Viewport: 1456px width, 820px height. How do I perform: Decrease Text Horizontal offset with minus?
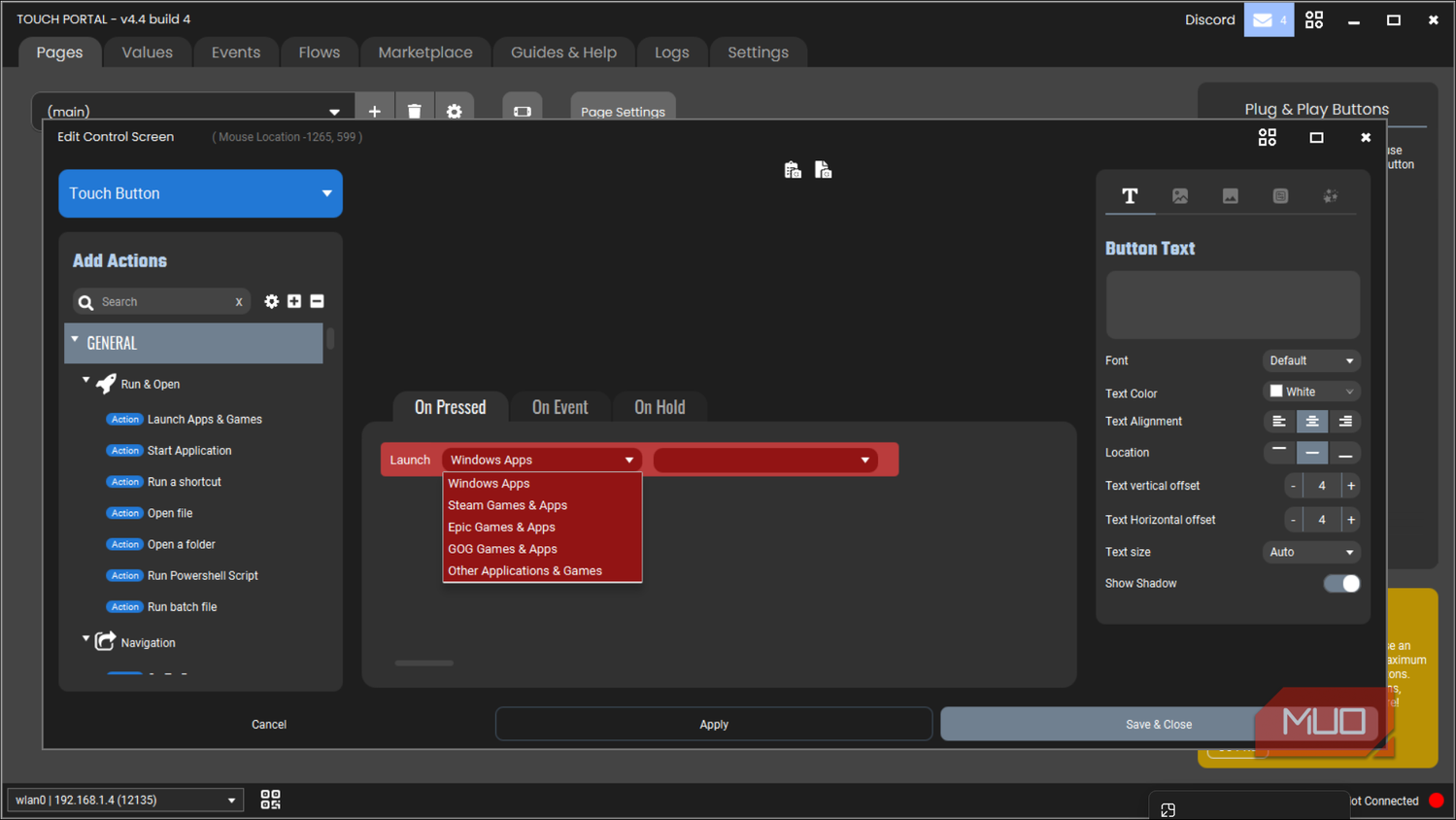tap(1293, 520)
